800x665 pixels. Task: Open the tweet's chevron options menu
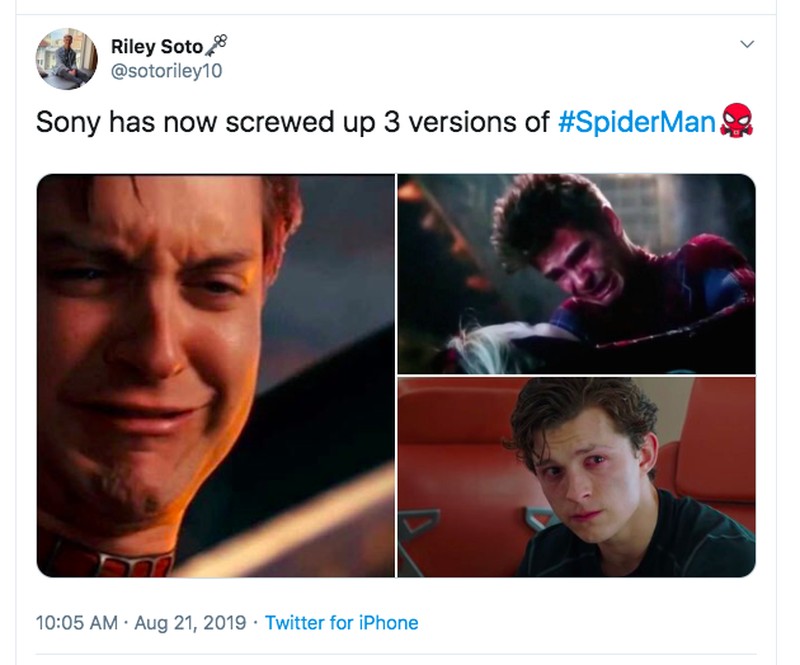pyautogui.click(x=745, y=45)
